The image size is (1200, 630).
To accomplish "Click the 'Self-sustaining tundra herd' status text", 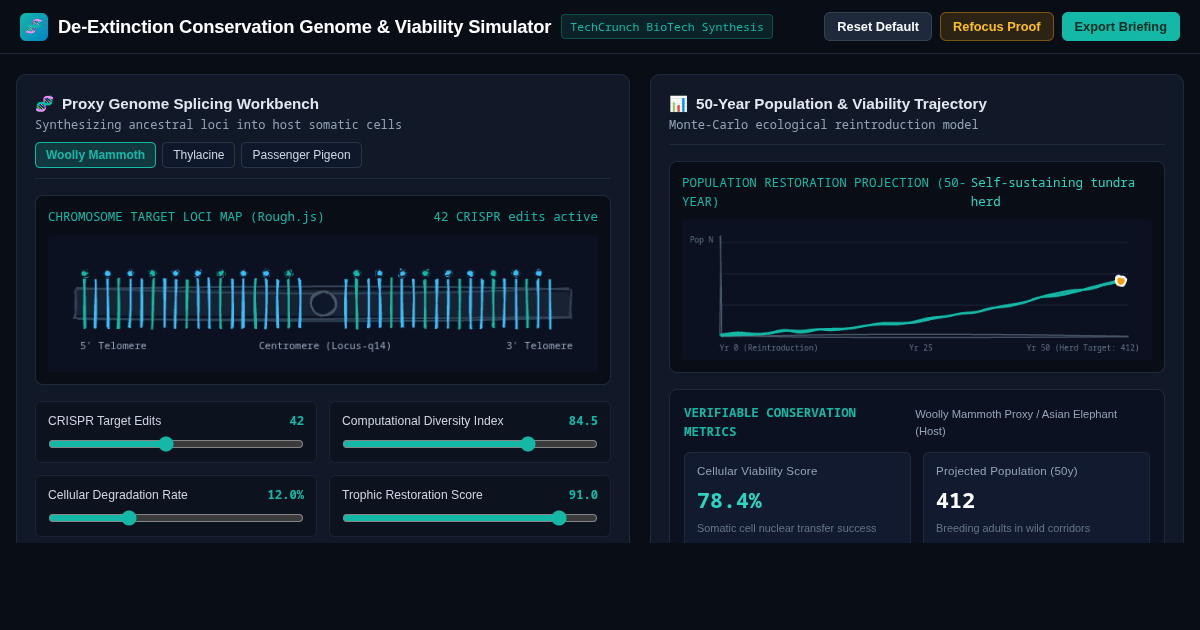I will tap(1053, 192).
